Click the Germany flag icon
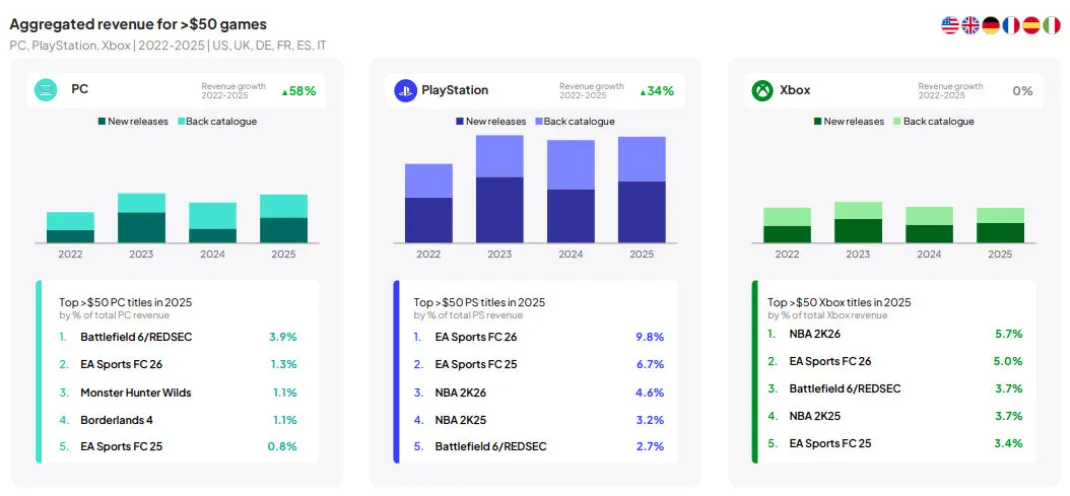The height and width of the screenshot is (496, 1070). pyautogui.click(x=991, y=26)
